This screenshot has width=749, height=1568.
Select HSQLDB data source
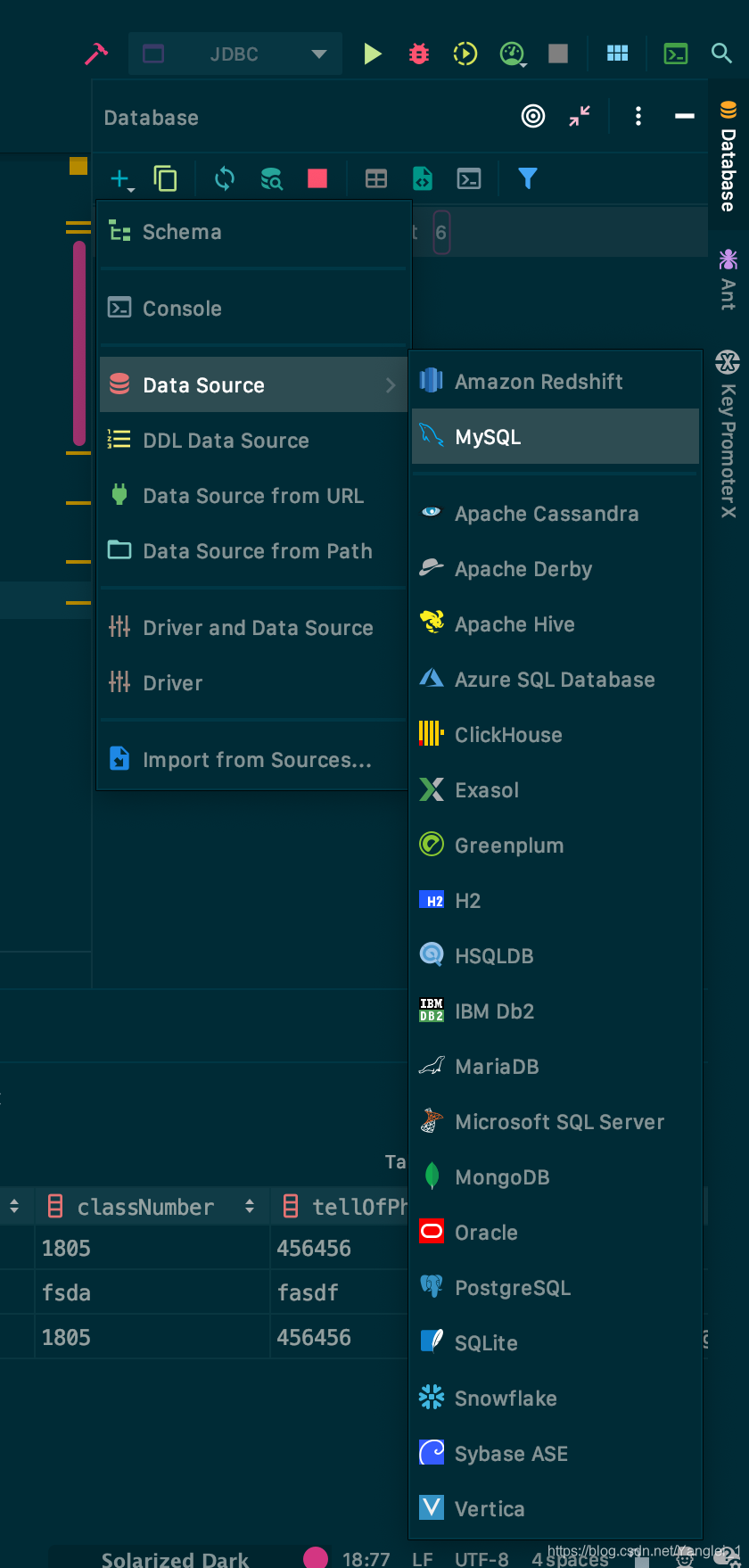(556, 955)
